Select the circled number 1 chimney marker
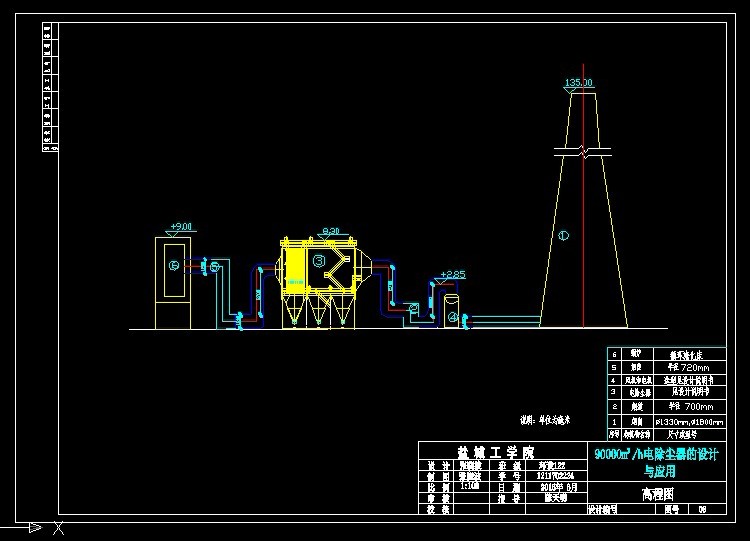The width and height of the screenshot is (750, 541). click(x=563, y=235)
